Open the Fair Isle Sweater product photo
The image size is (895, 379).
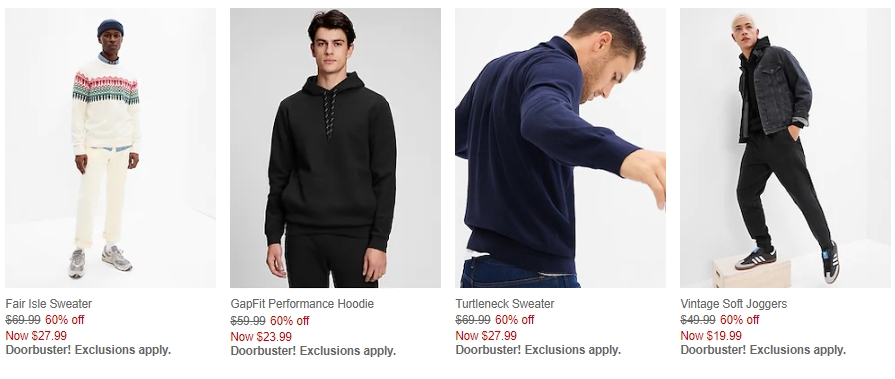(110, 148)
